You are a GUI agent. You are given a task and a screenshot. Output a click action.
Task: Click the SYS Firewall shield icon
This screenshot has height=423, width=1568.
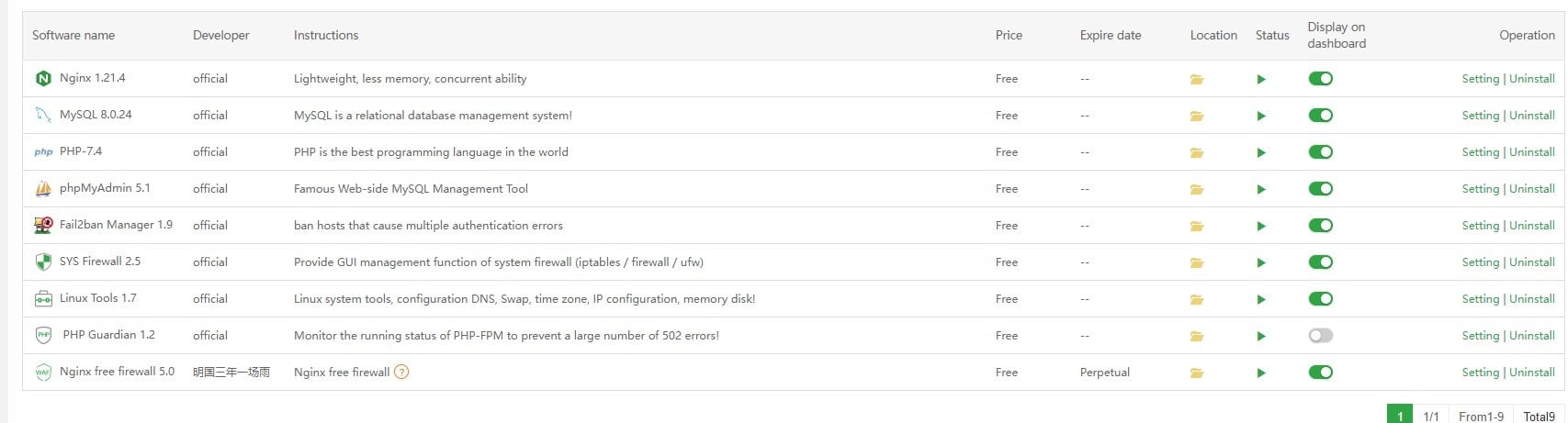[43, 262]
